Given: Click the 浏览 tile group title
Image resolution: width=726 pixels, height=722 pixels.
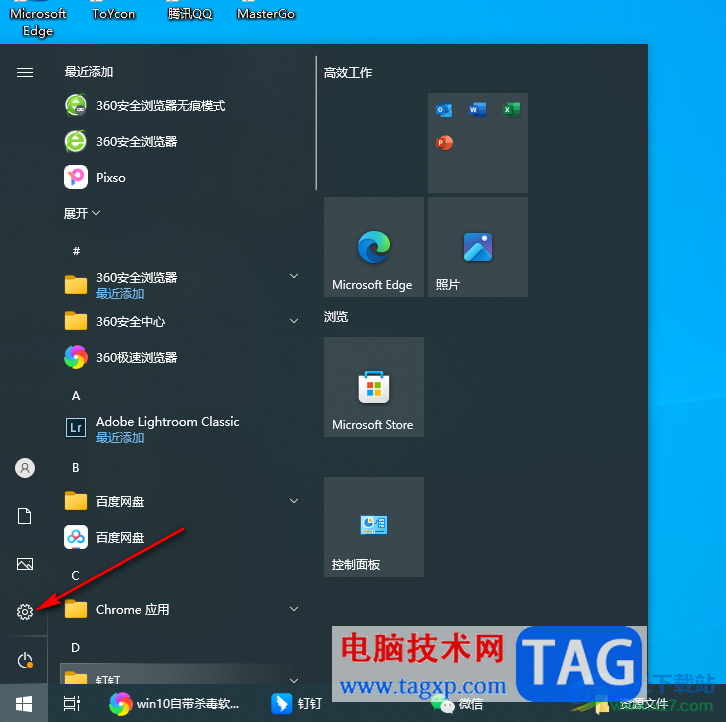Looking at the screenshot, I should click(336, 317).
